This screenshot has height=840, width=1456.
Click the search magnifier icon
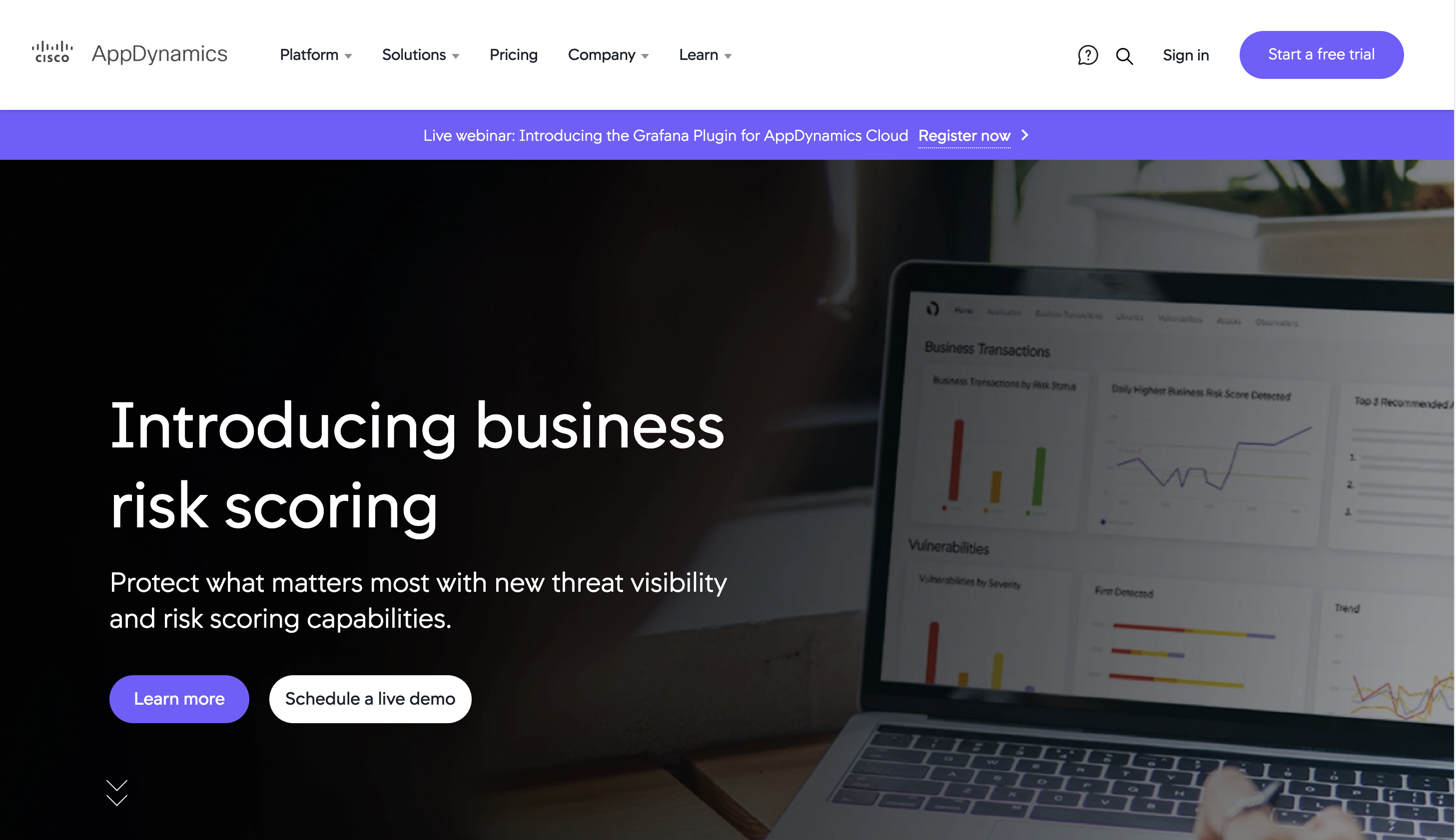pyautogui.click(x=1125, y=55)
